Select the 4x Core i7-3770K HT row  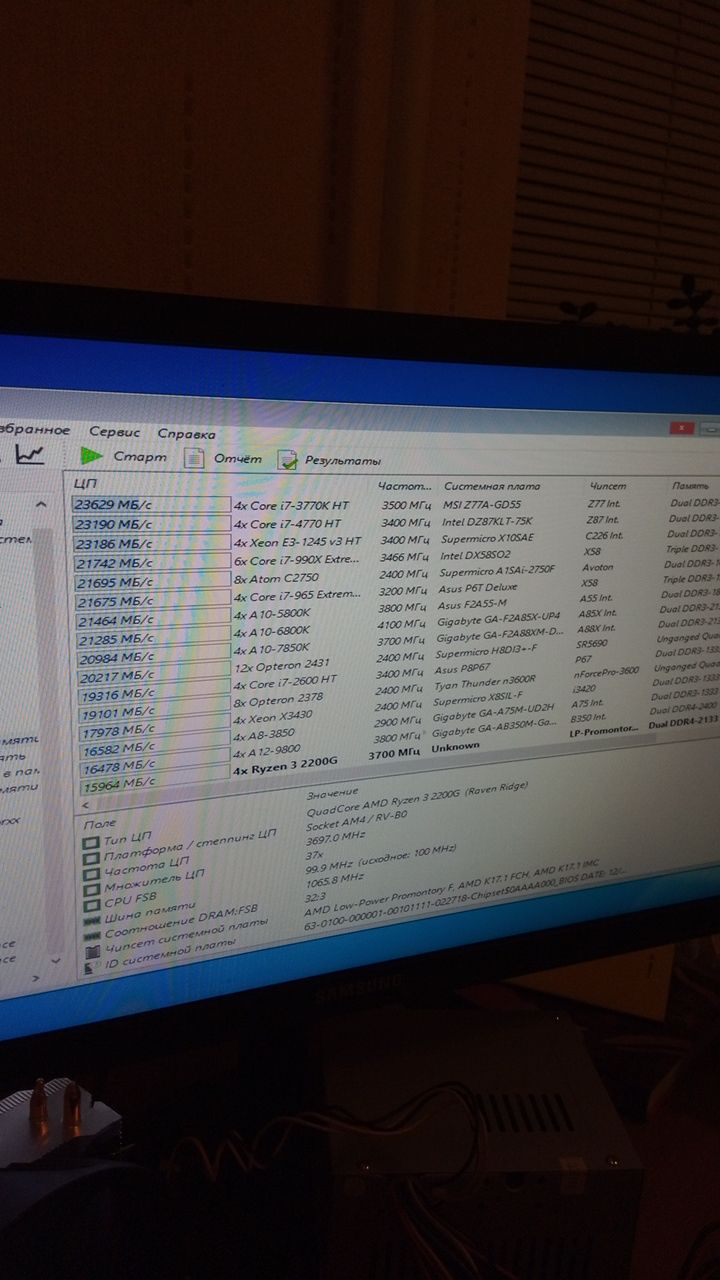292,506
